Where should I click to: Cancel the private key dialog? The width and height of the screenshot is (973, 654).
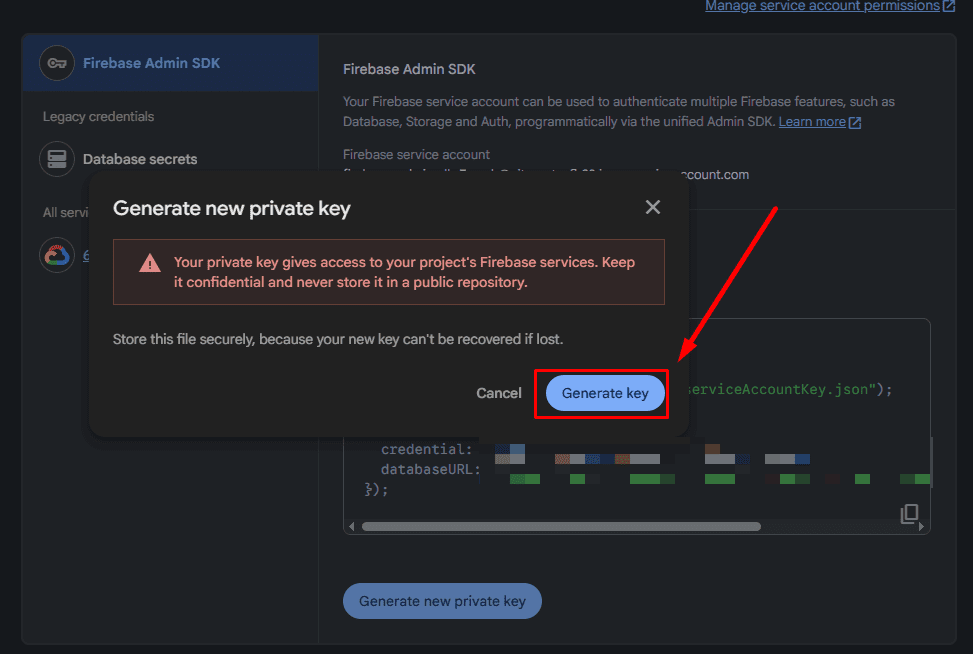[498, 393]
